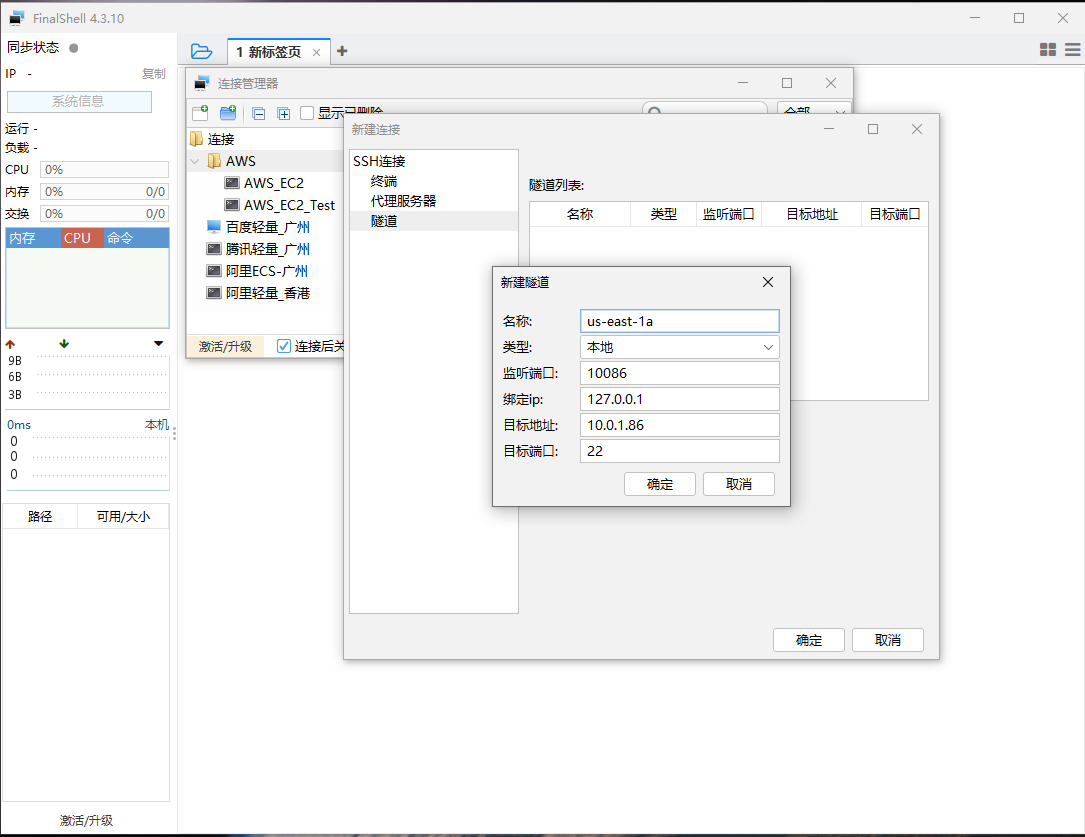Click 目标地址 column header
Viewport: 1085px width, 837px height.
[x=812, y=214]
